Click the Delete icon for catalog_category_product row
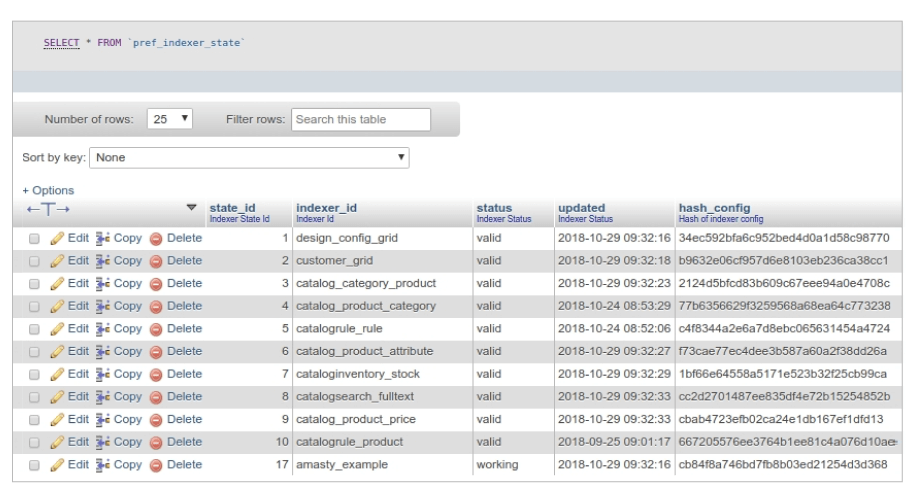The height and width of the screenshot is (503, 915). point(156,283)
